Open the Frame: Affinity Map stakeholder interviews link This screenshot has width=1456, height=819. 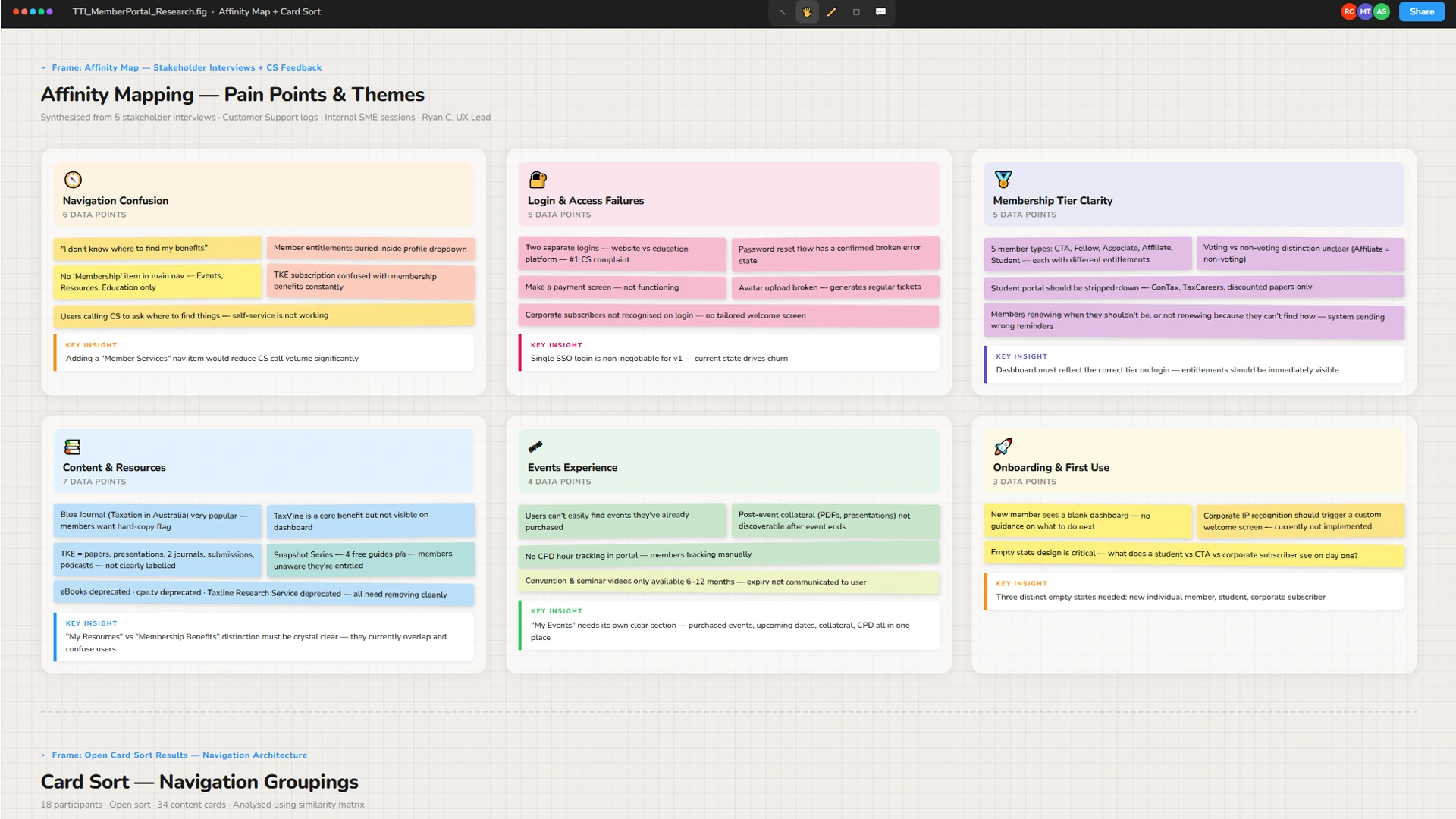[x=187, y=68]
